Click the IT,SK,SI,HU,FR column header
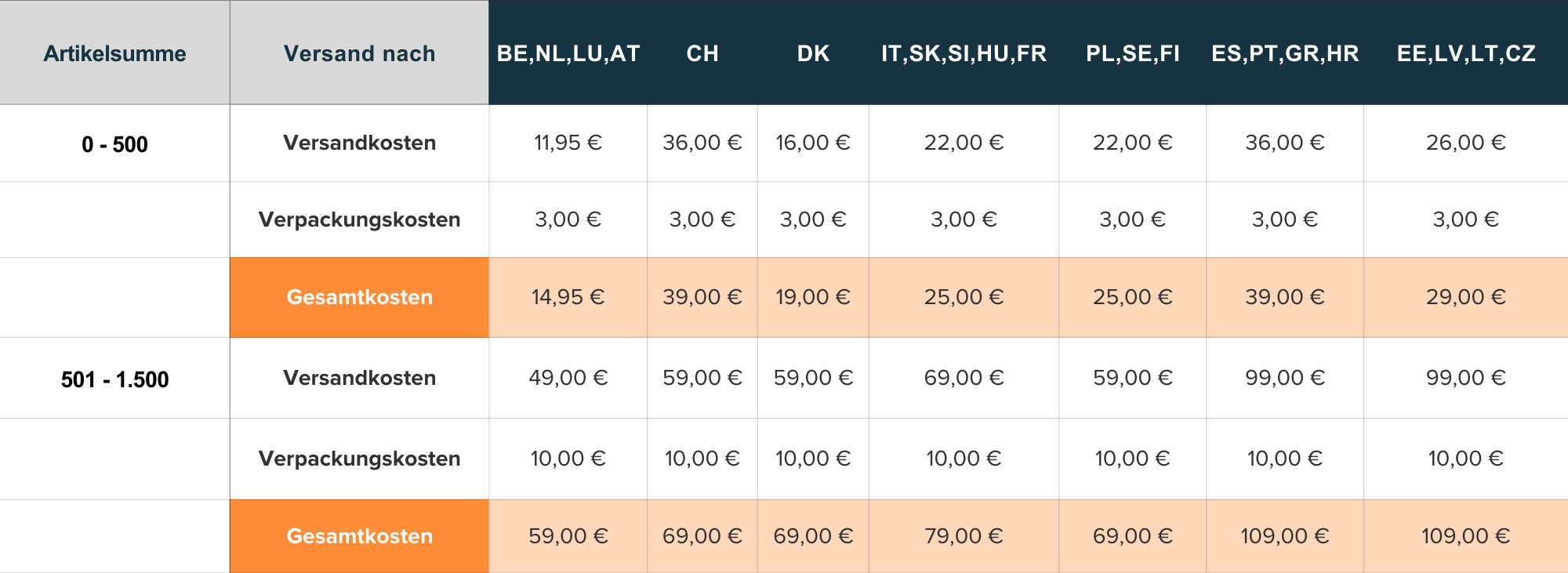Viewport: 1568px width, 573px height. pyautogui.click(x=964, y=53)
